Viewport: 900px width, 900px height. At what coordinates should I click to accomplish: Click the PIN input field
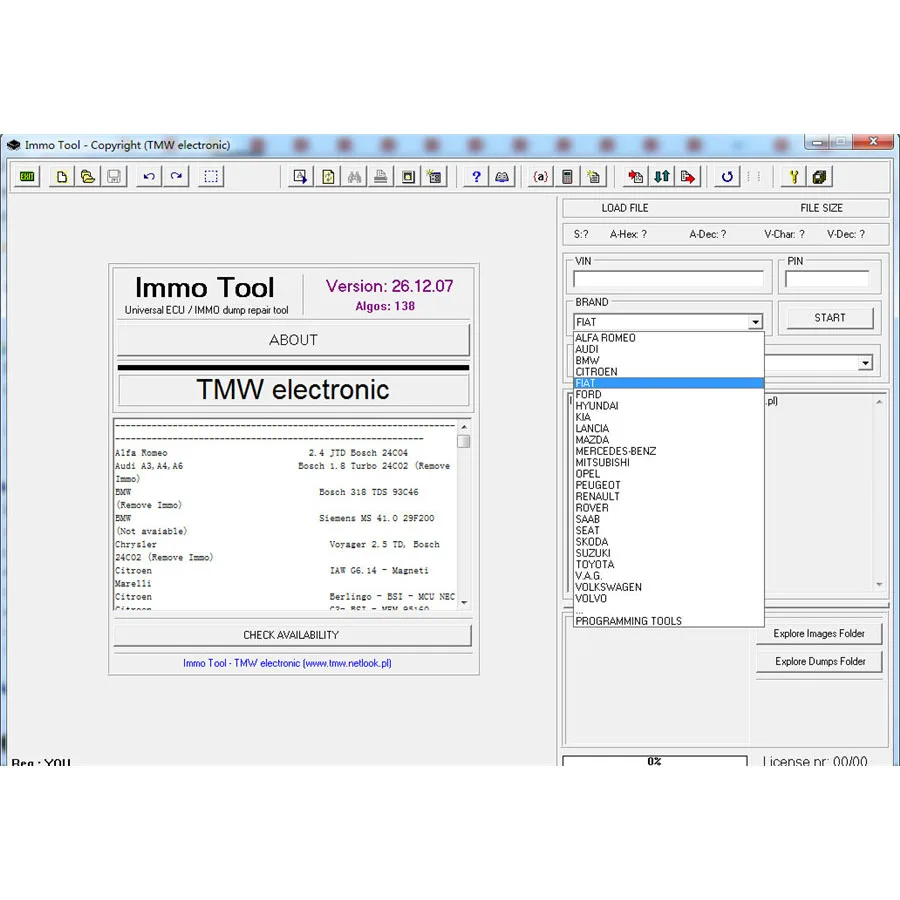827,279
